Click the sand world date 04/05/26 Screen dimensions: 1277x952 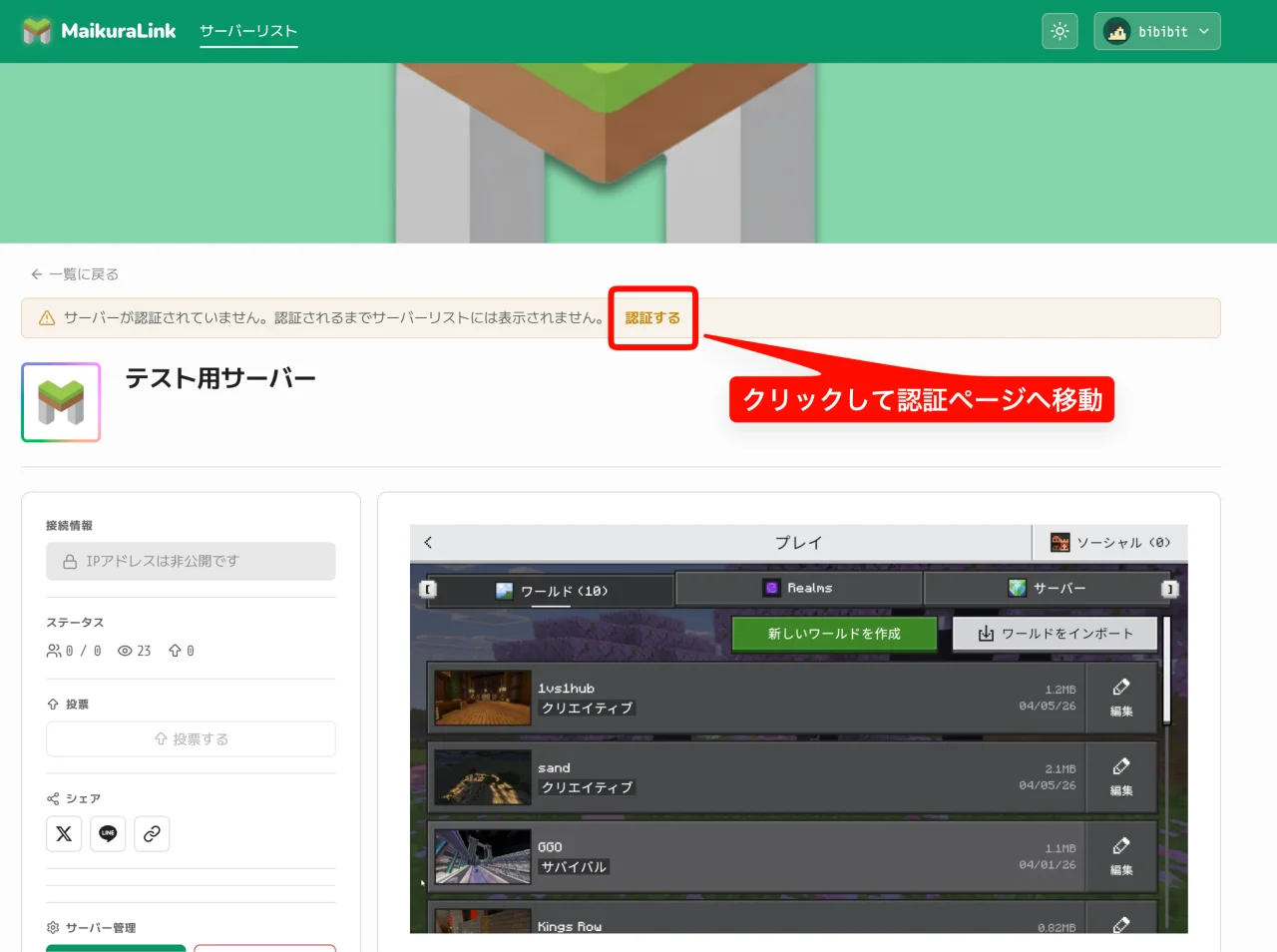click(x=1047, y=785)
